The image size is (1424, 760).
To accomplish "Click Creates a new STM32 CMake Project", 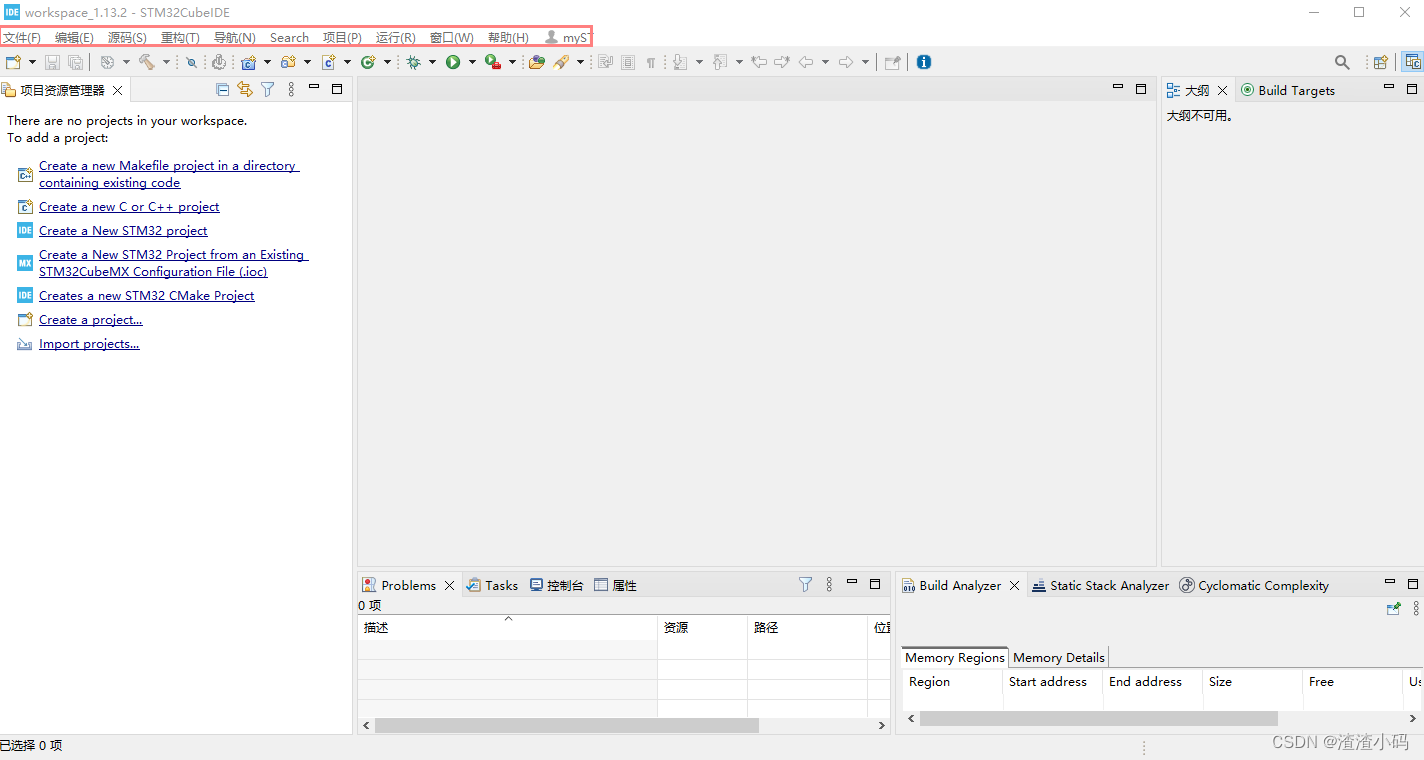I will click(147, 295).
